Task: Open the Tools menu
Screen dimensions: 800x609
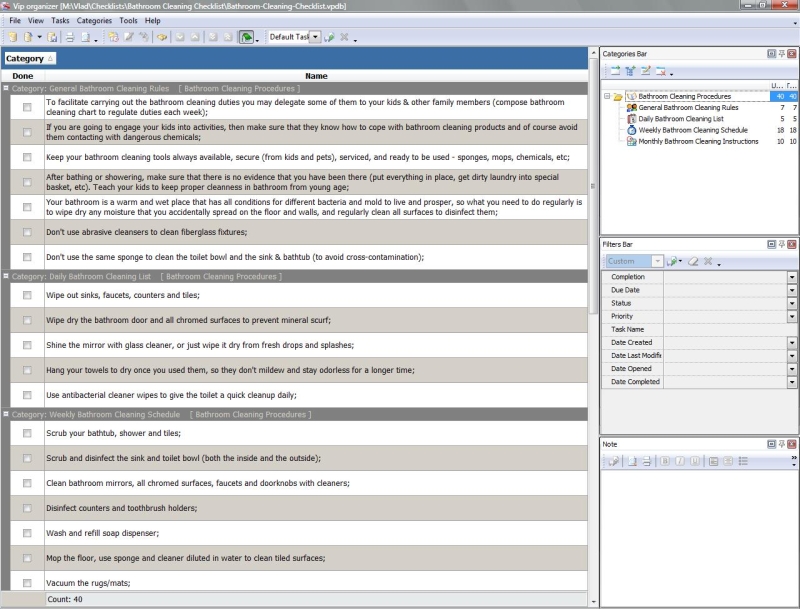Action: [x=128, y=20]
